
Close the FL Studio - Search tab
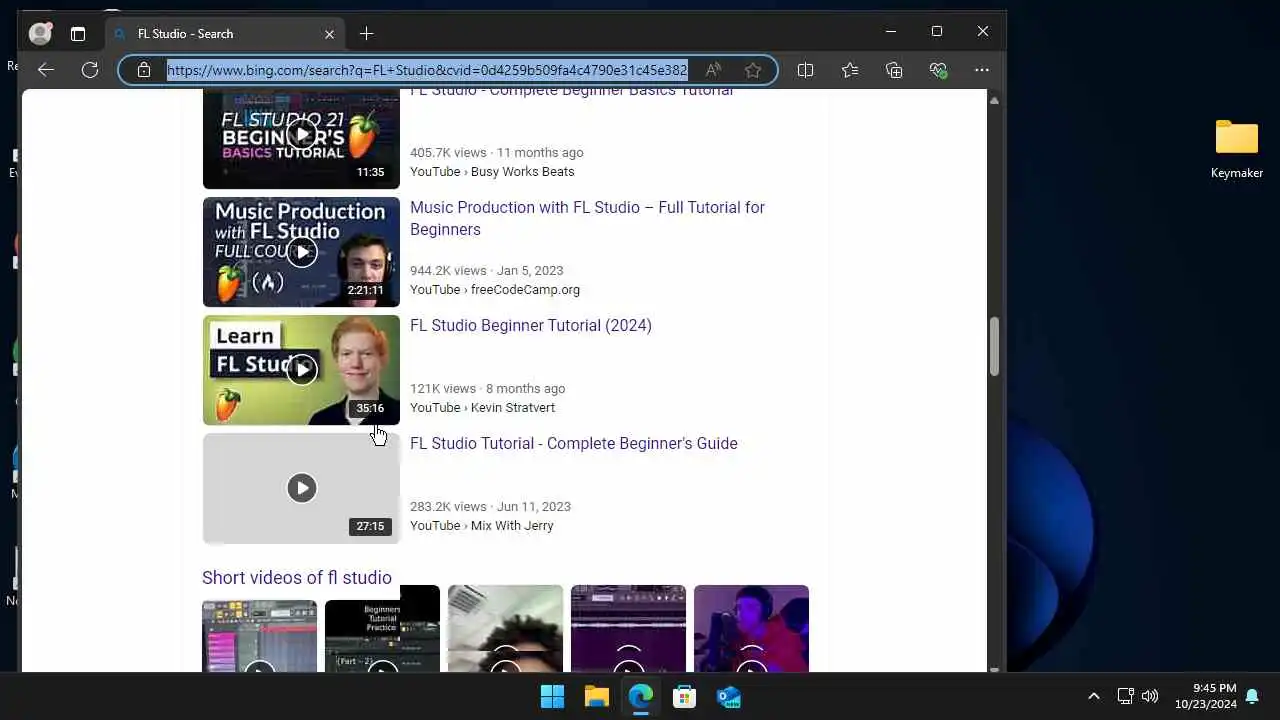click(329, 34)
